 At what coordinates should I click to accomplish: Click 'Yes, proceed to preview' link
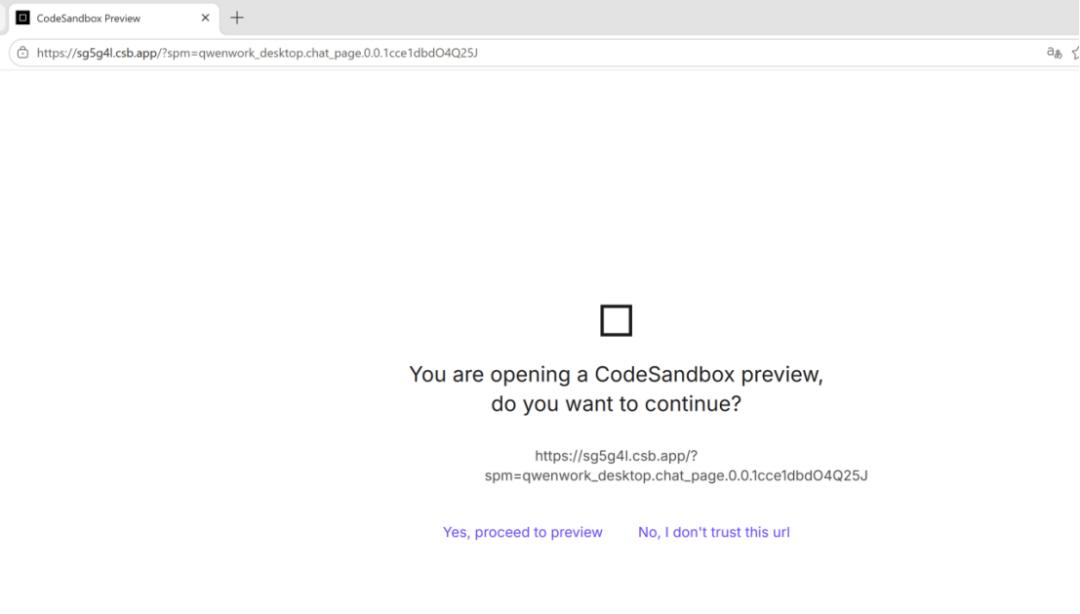522,532
